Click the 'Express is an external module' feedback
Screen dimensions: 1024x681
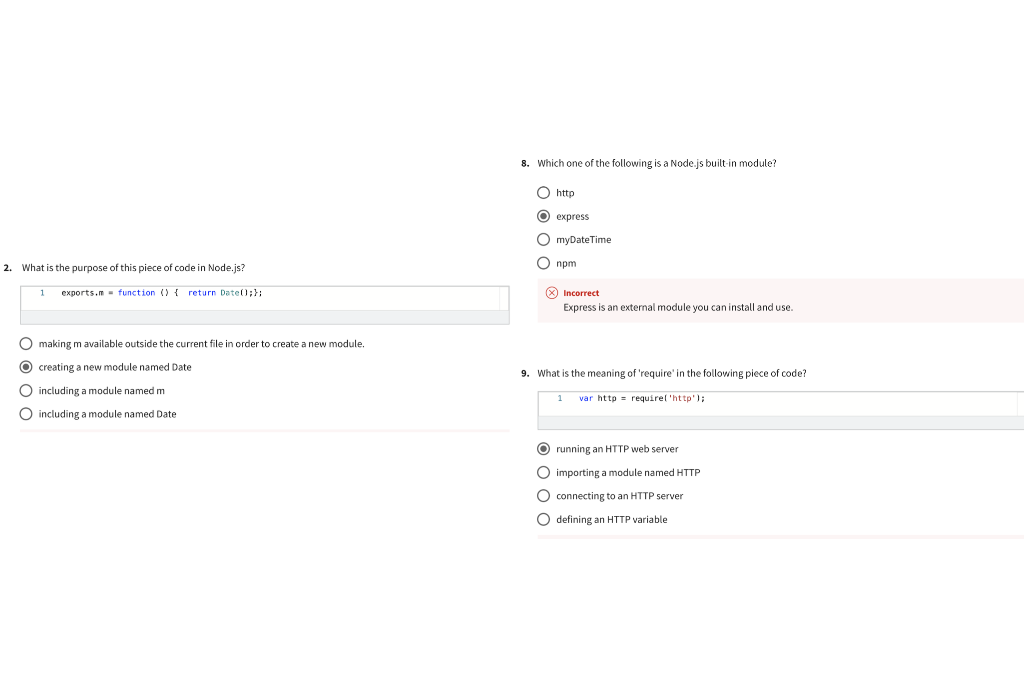(678, 308)
